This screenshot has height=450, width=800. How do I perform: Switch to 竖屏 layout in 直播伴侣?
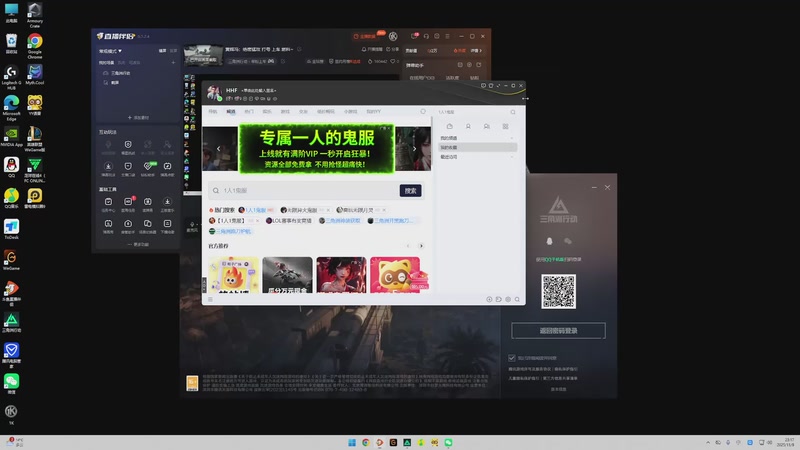click(173, 51)
